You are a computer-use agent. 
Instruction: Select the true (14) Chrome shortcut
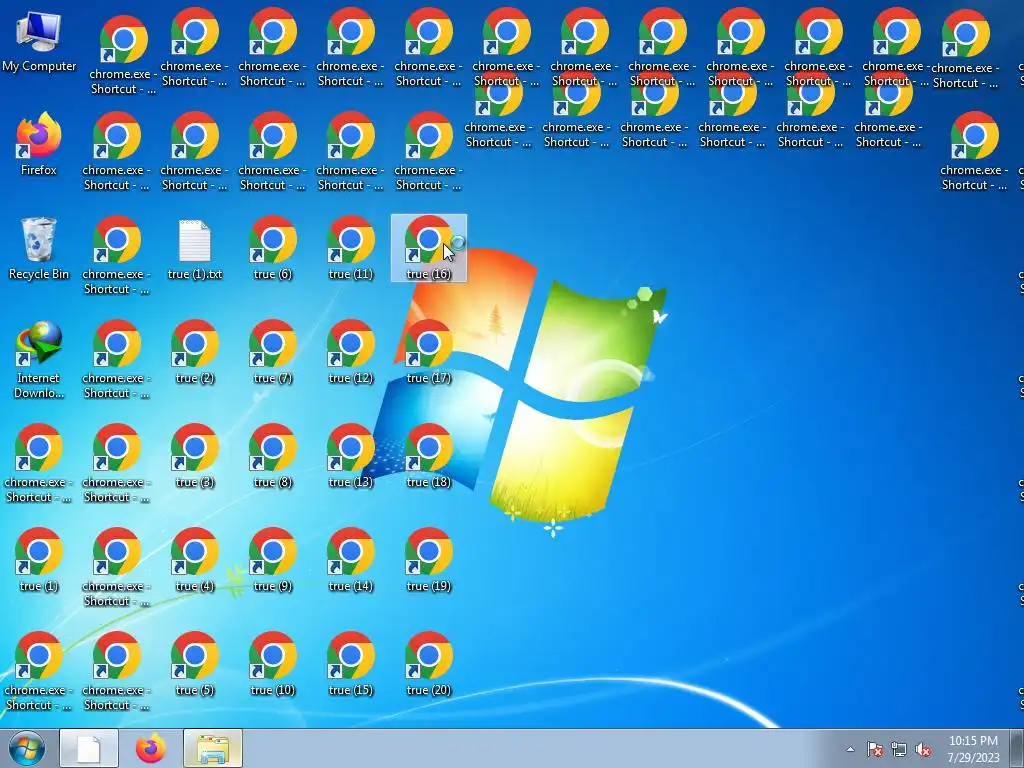351,560
